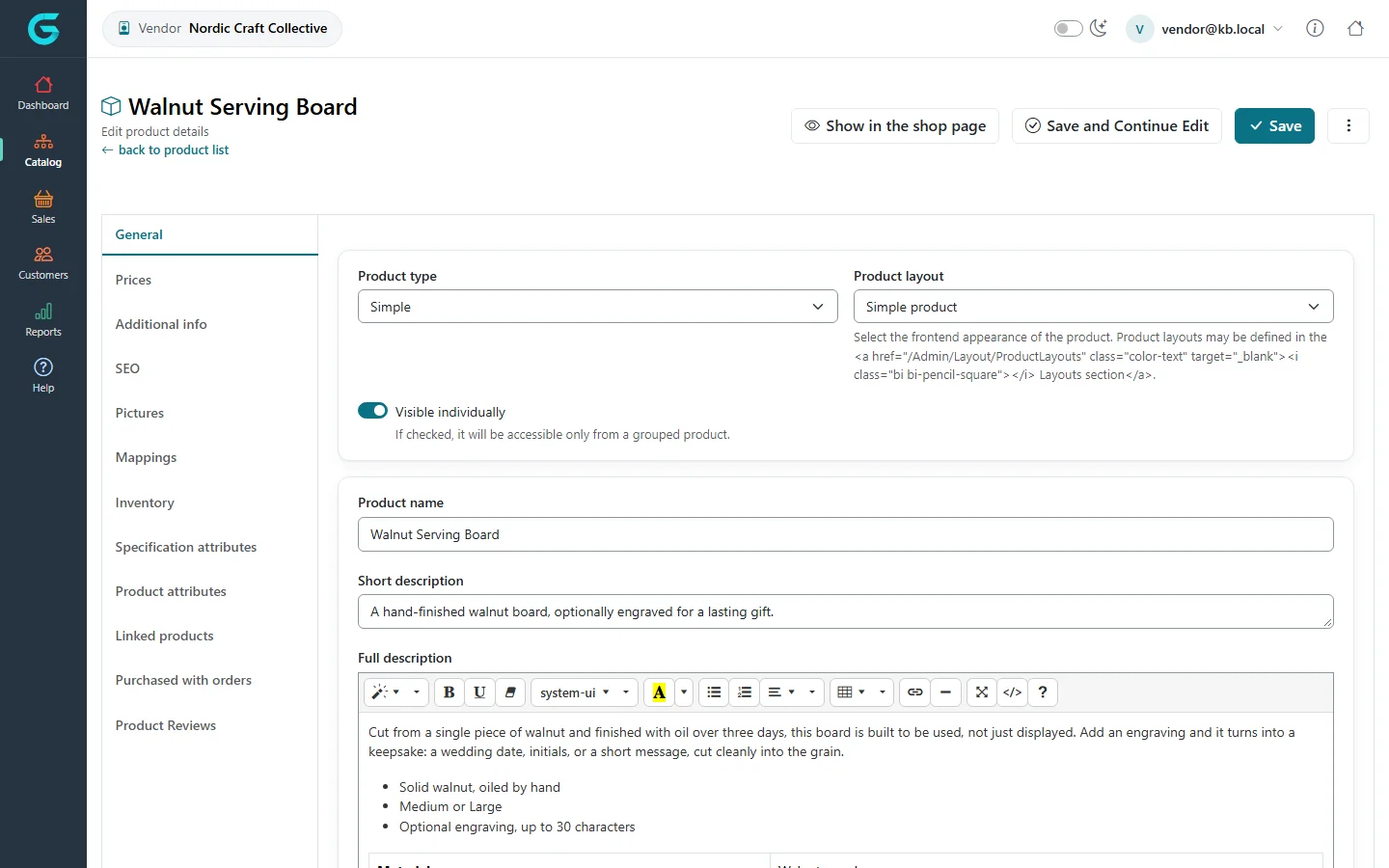Open the three-dot more actions menu
This screenshot has width=1389, height=868.
click(1348, 125)
